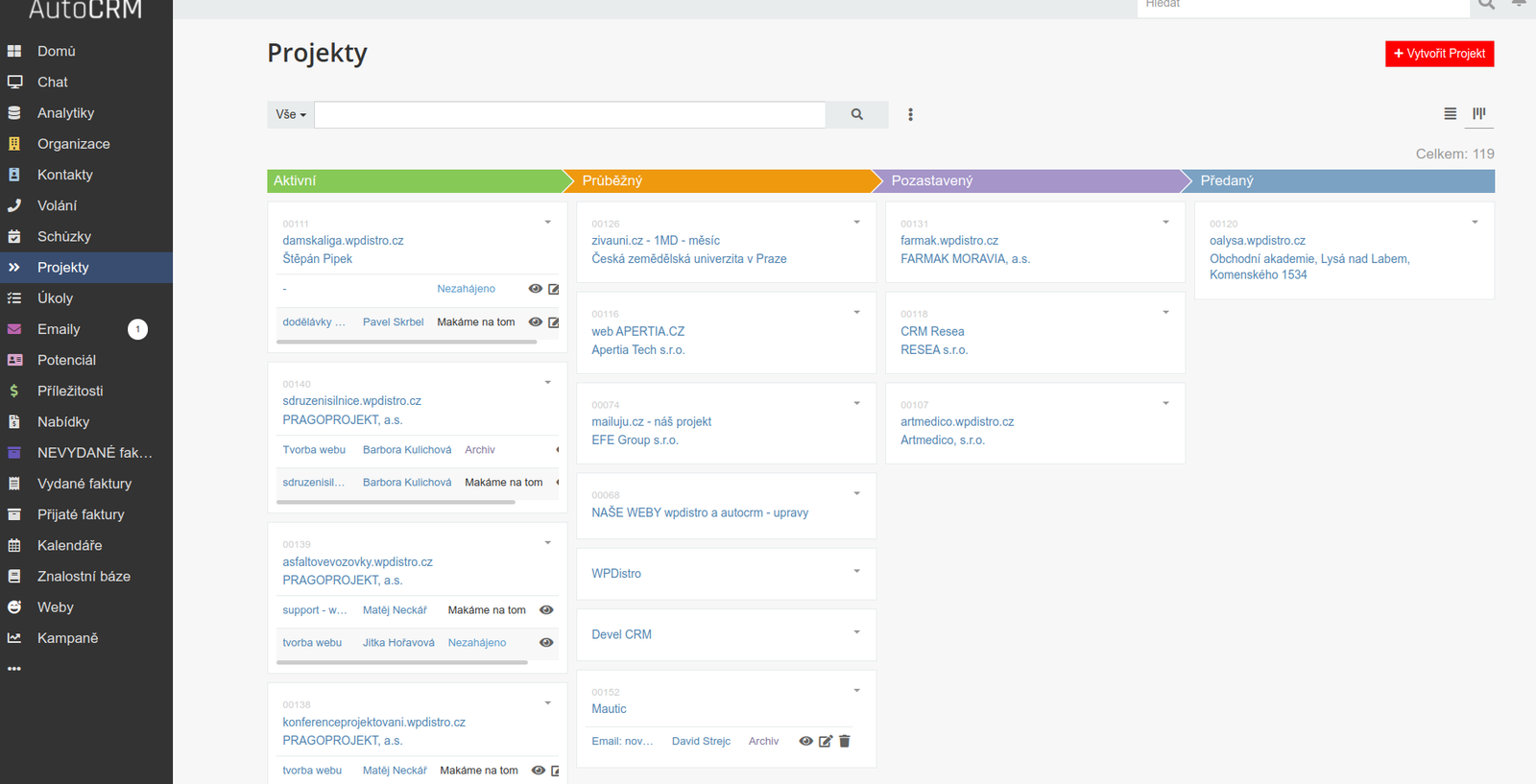1536x784 pixels.
Task: Expand menu of oalysa.wpdistro.cz card
Action: point(1476,223)
